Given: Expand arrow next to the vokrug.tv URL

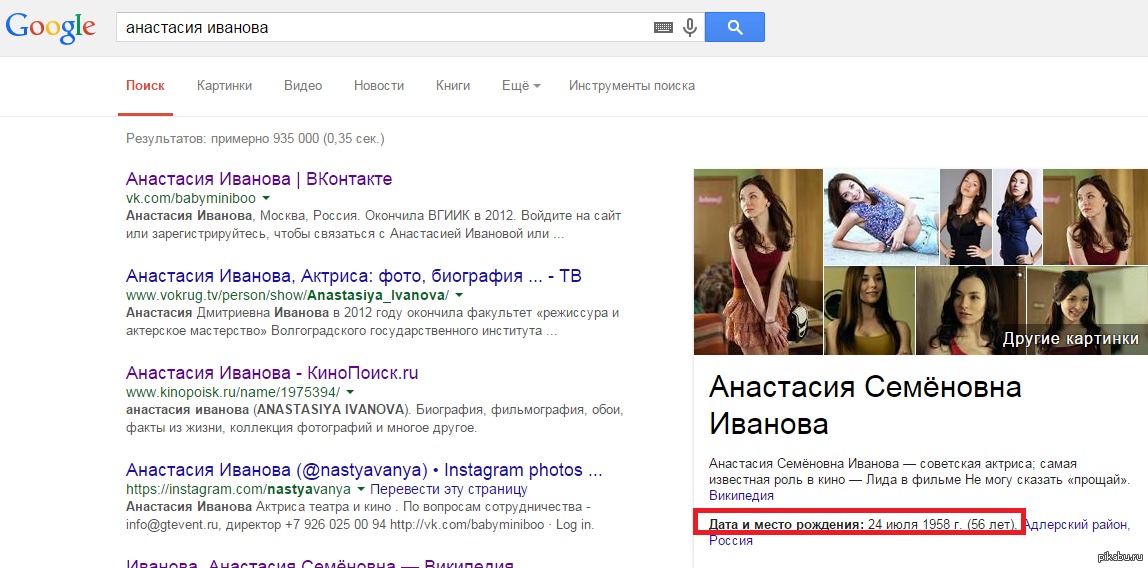Looking at the screenshot, I should point(459,295).
